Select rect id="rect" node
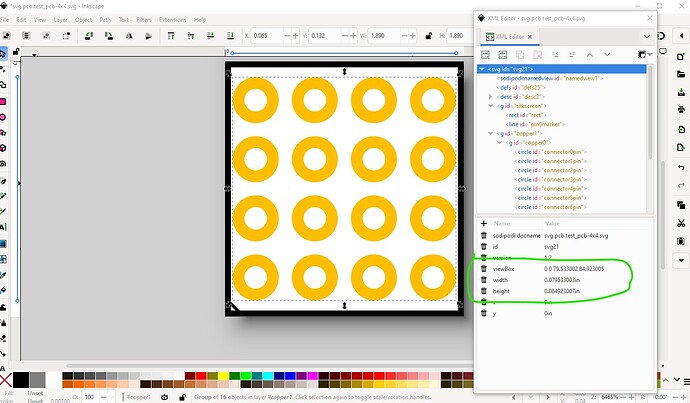Screen dimensions: 690x403 526,115
